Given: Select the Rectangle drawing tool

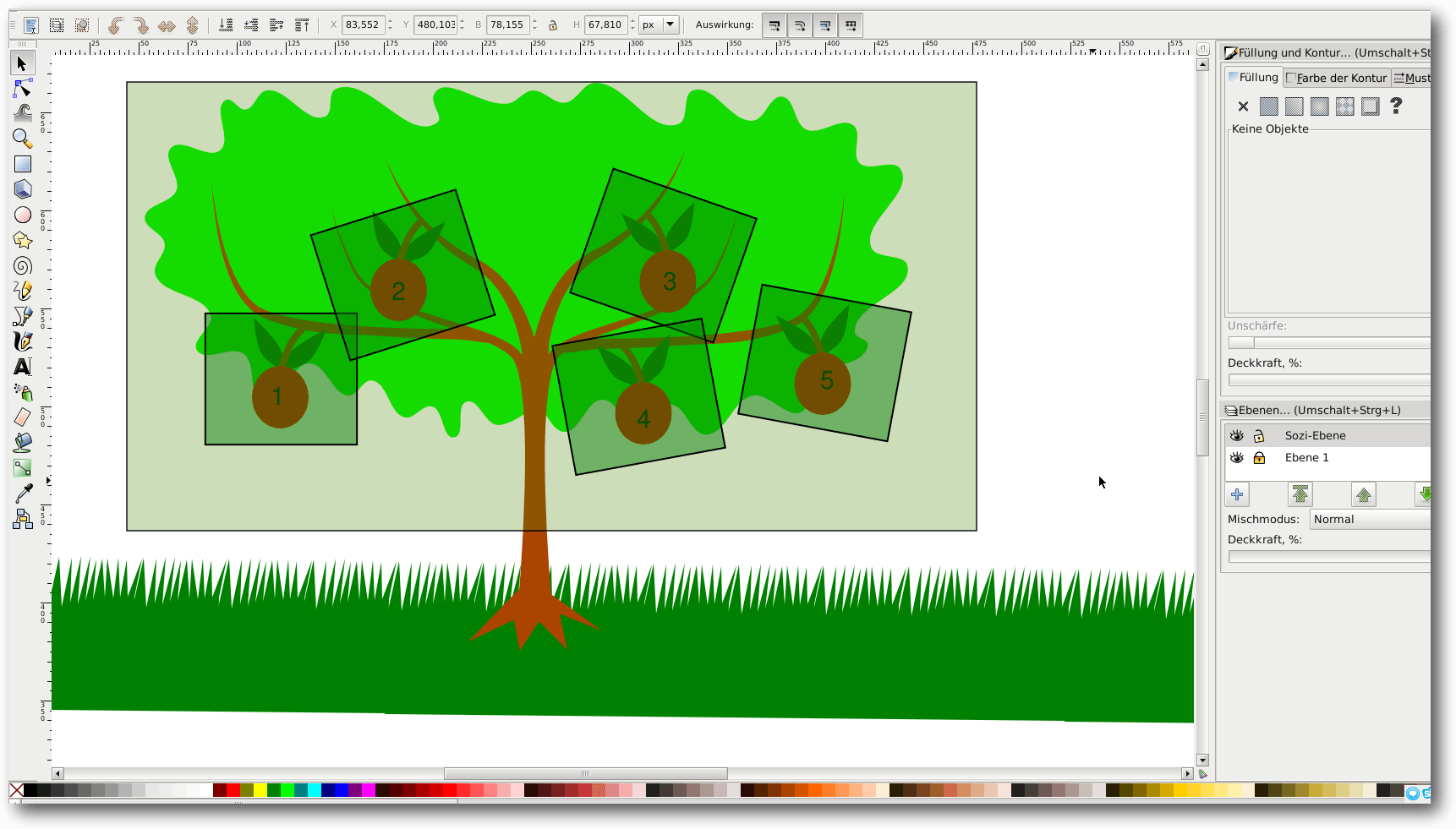Looking at the screenshot, I should coord(23,164).
